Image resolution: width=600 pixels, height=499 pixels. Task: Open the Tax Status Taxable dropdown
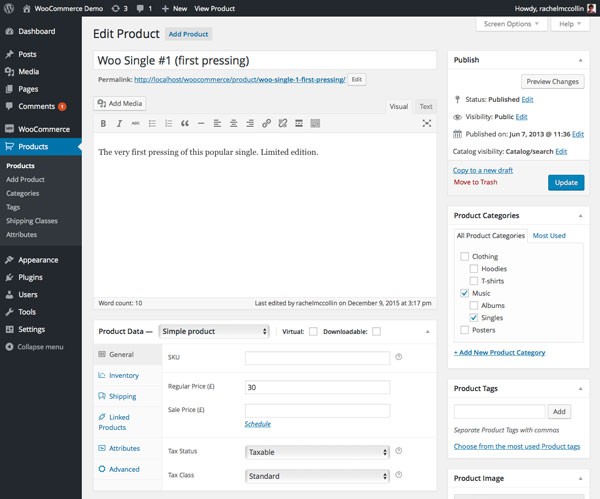tap(317, 452)
